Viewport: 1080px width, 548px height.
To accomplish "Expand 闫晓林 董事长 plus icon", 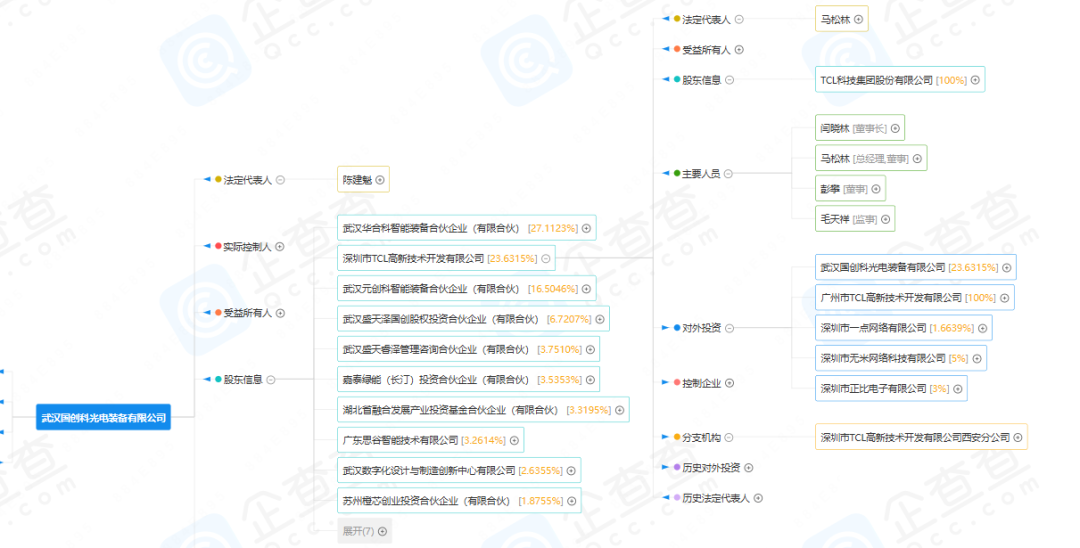I will click(895, 128).
